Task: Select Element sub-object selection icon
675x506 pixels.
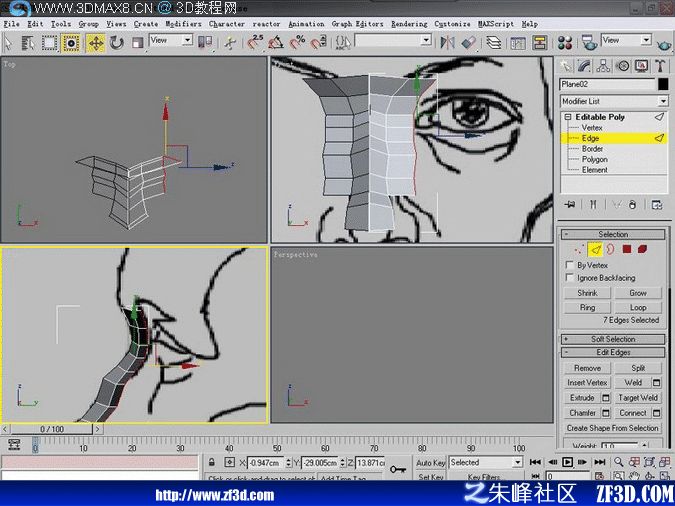Action: coord(643,249)
